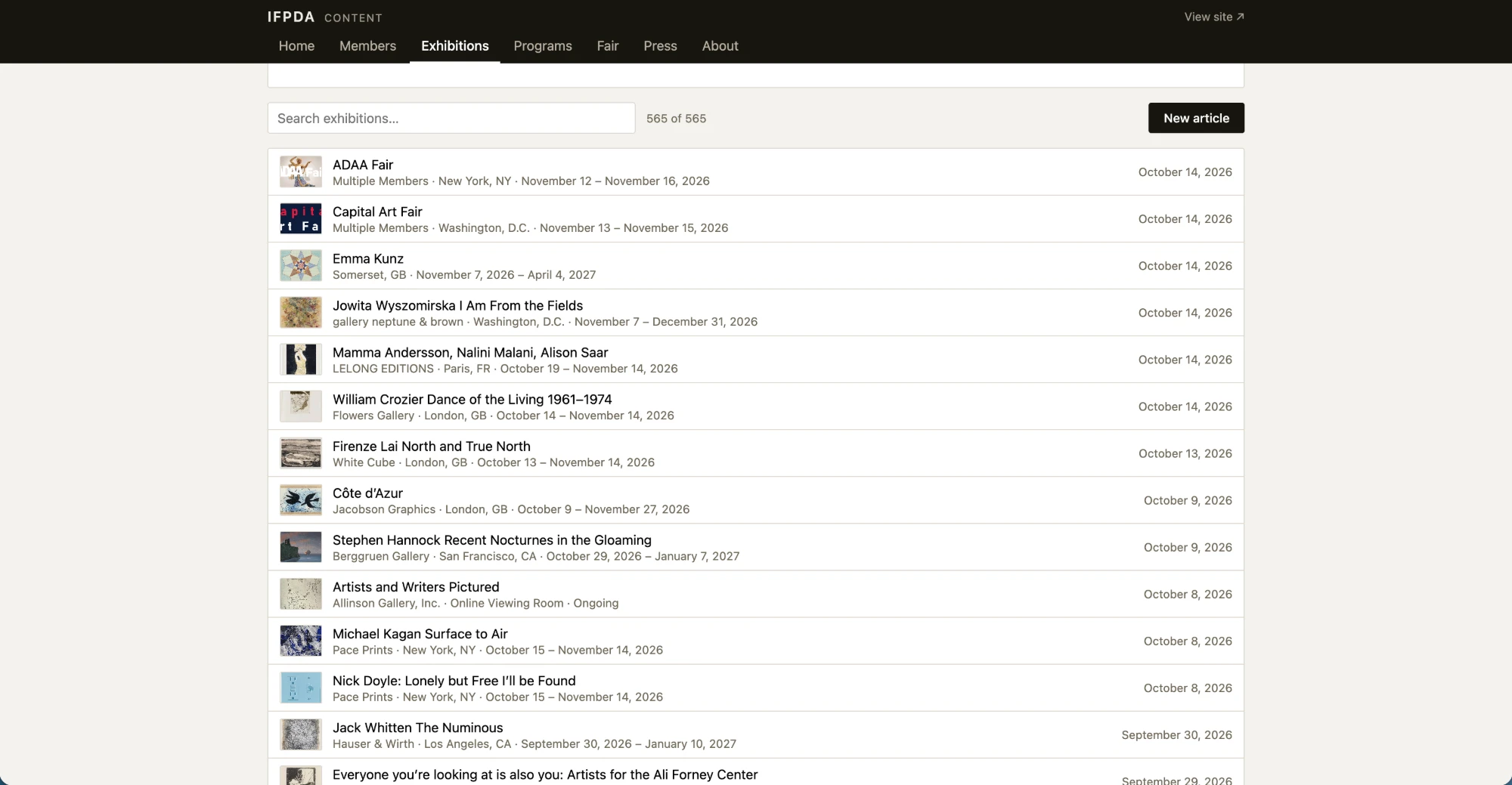This screenshot has height=785, width=1512.
Task: Open Mamma Andersson, Nalini Malani, Alison Saar
Action: click(470, 352)
